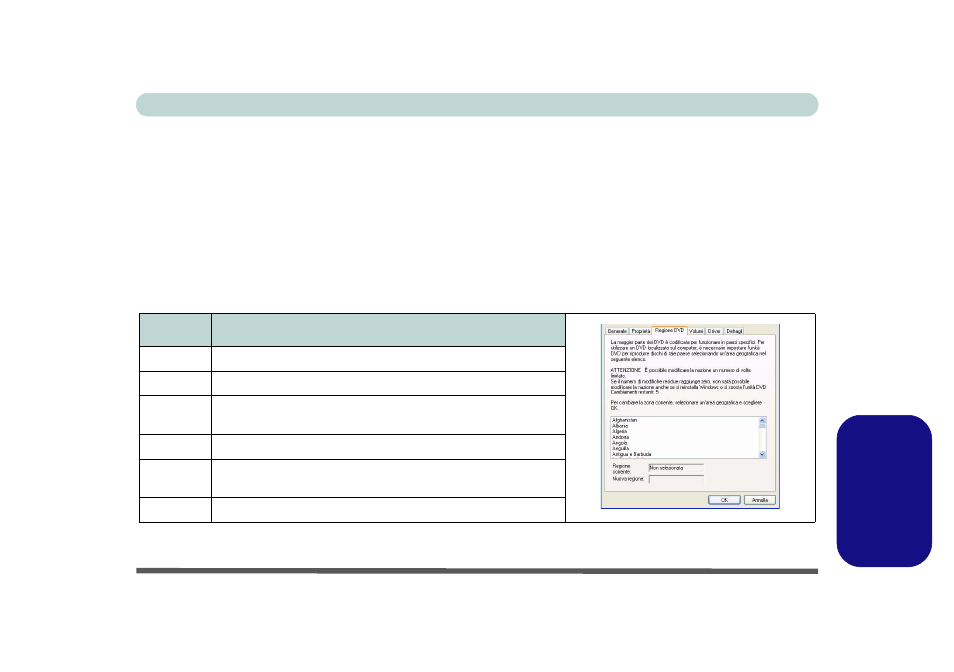Select the Regione DVD tab
This screenshot has width=954, height=672.
tap(669, 330)
